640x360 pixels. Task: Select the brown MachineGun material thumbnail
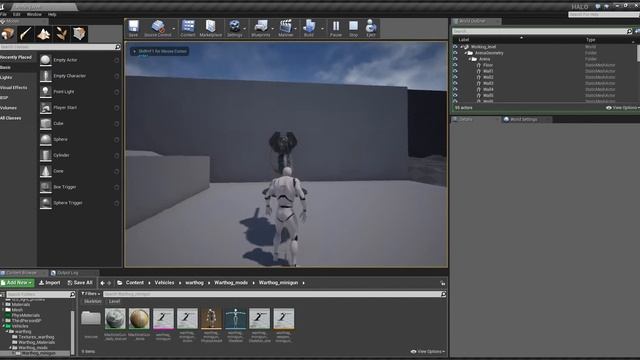(139, 318)
